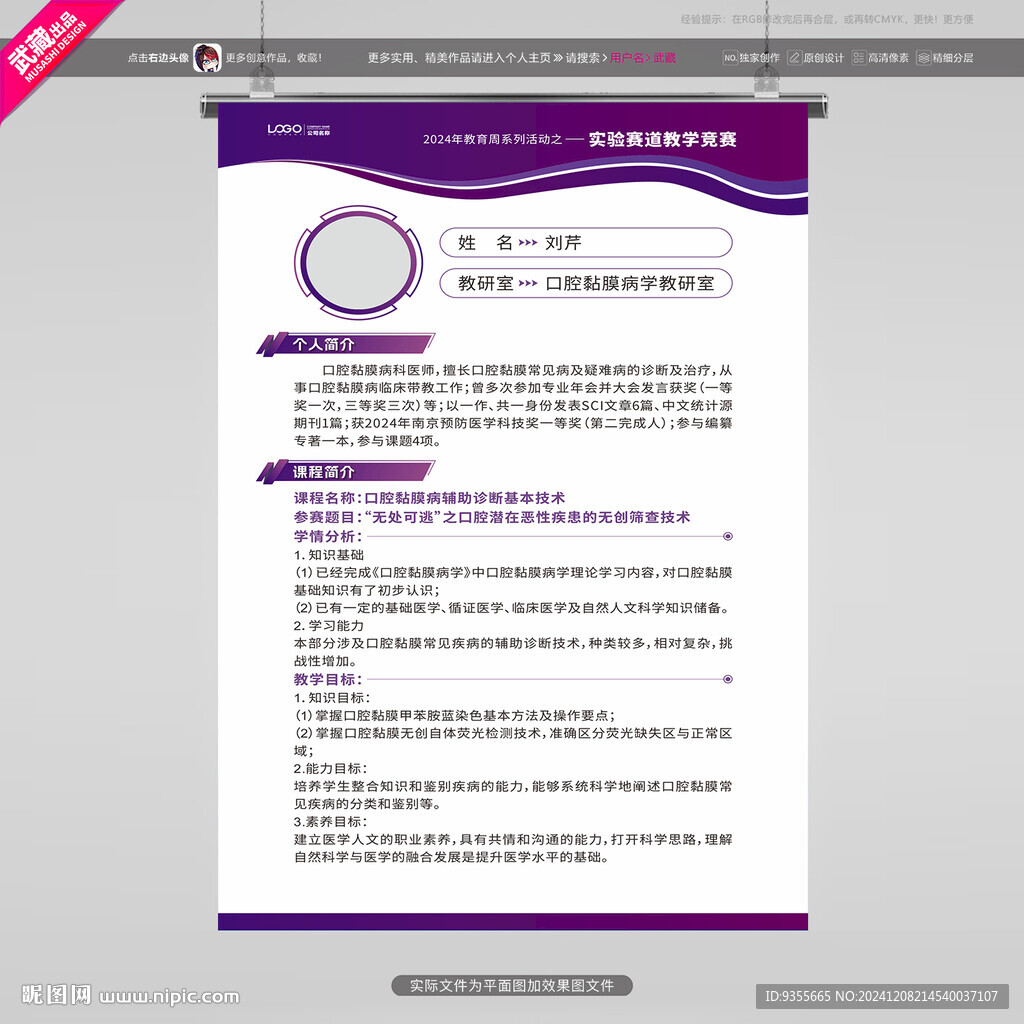
Task: Click the 经验提示 tip line at top
Action: (827, 20)
